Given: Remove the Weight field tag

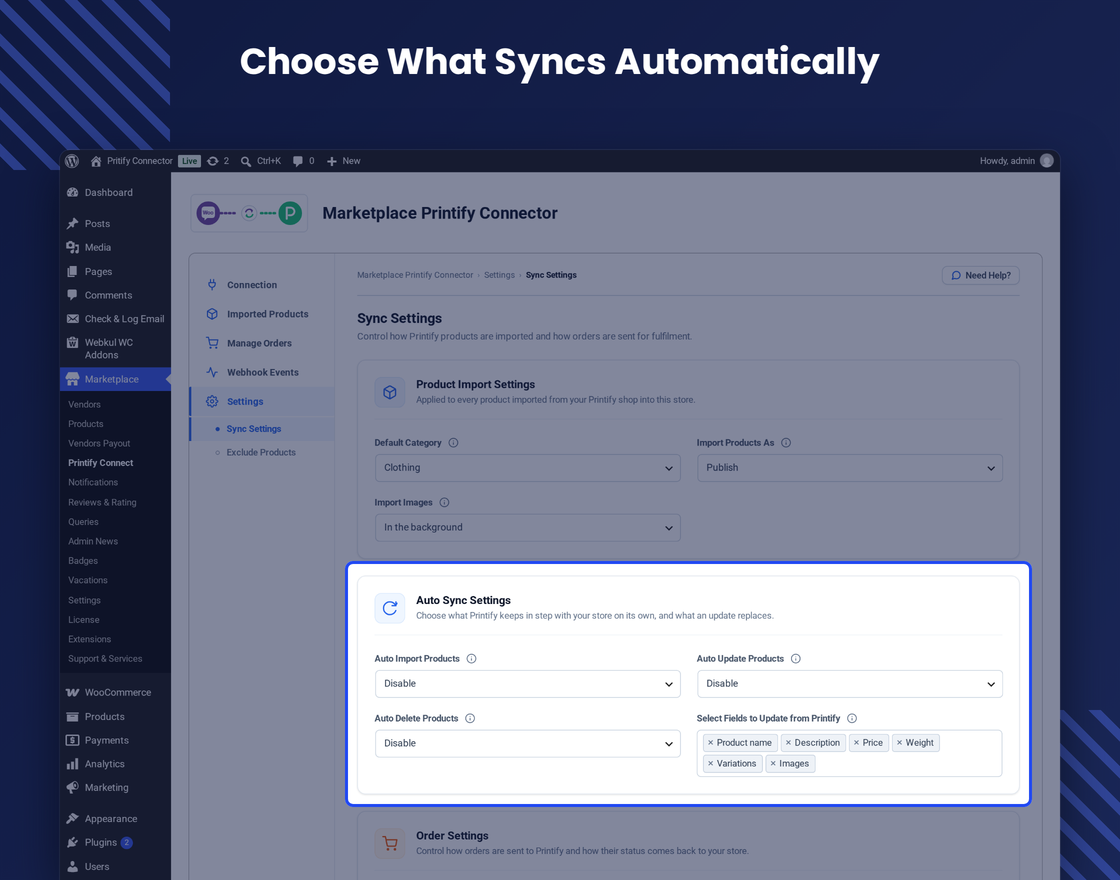Looking at the screenshot, I should pyautogui.click(x=899, y=743).
